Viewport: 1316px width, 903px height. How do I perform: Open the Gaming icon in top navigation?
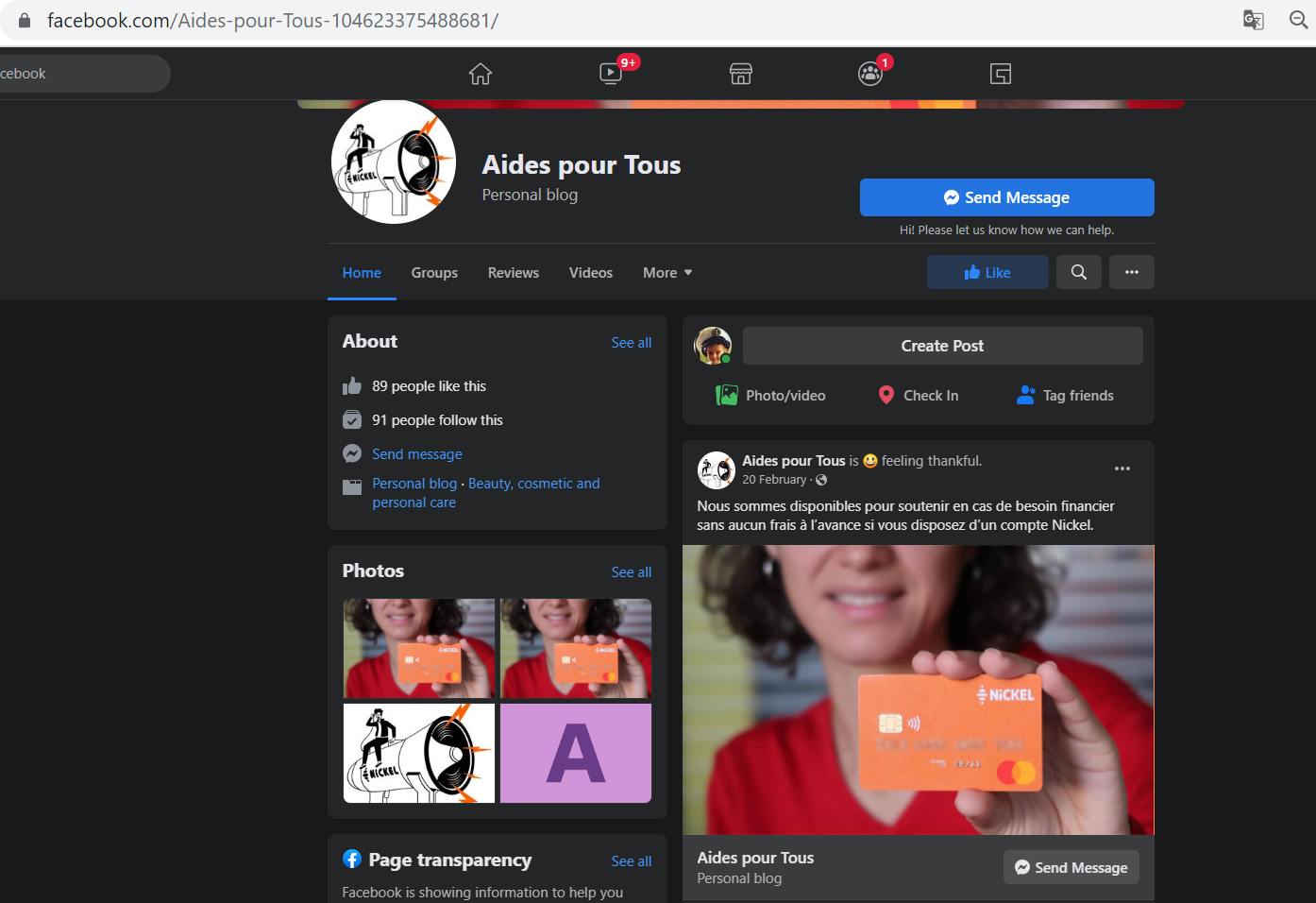tap(1001, 74)
